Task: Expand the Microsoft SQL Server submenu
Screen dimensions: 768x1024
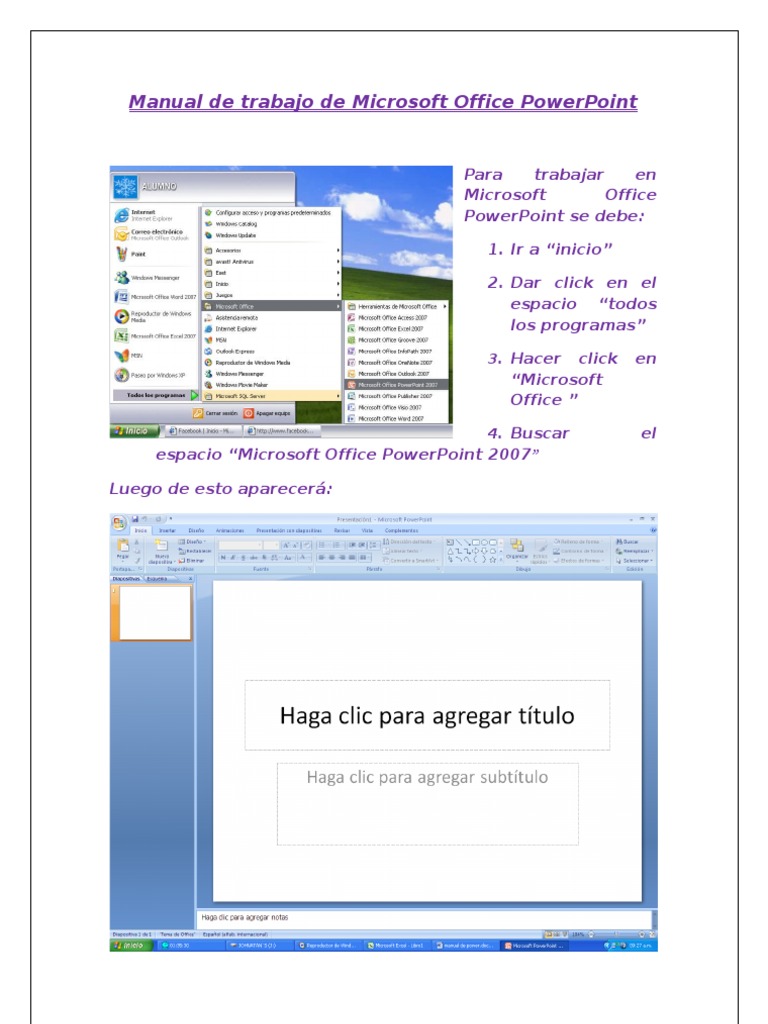Action: pos(272,396)
